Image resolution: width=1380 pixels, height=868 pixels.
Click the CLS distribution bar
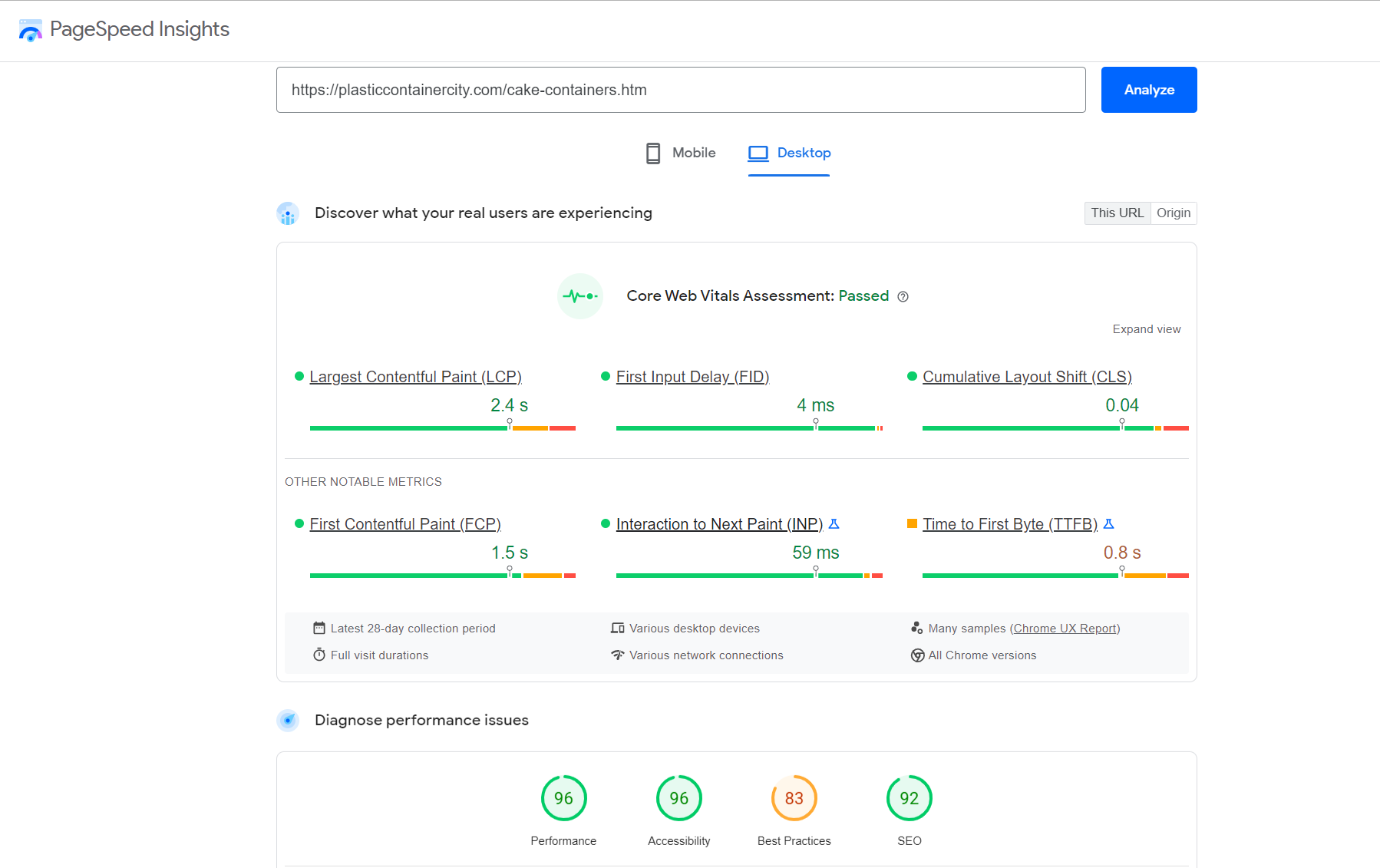pyautogui.click(x=1055, y=428)
